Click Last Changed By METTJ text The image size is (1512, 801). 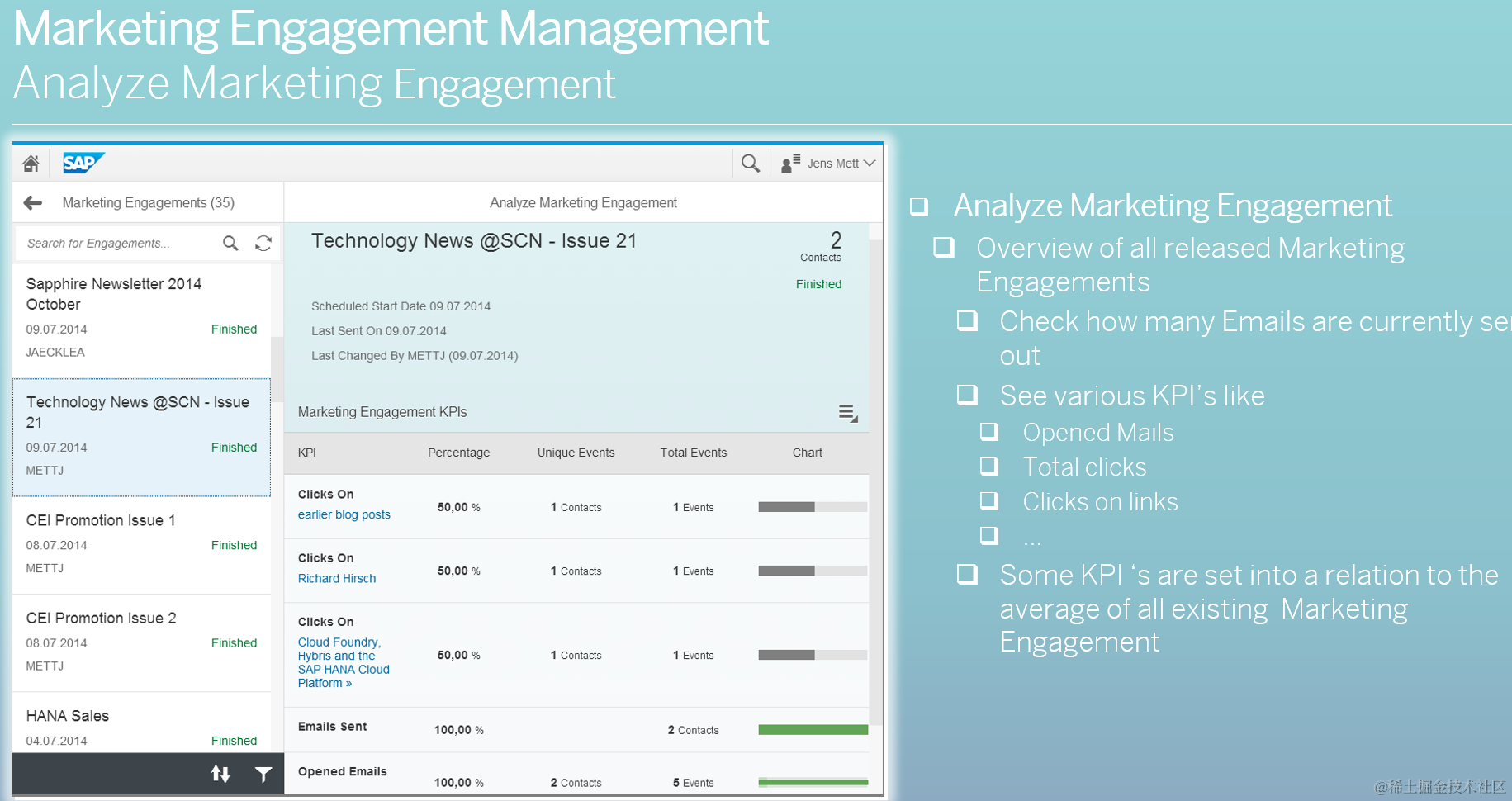tap(415, 356)
